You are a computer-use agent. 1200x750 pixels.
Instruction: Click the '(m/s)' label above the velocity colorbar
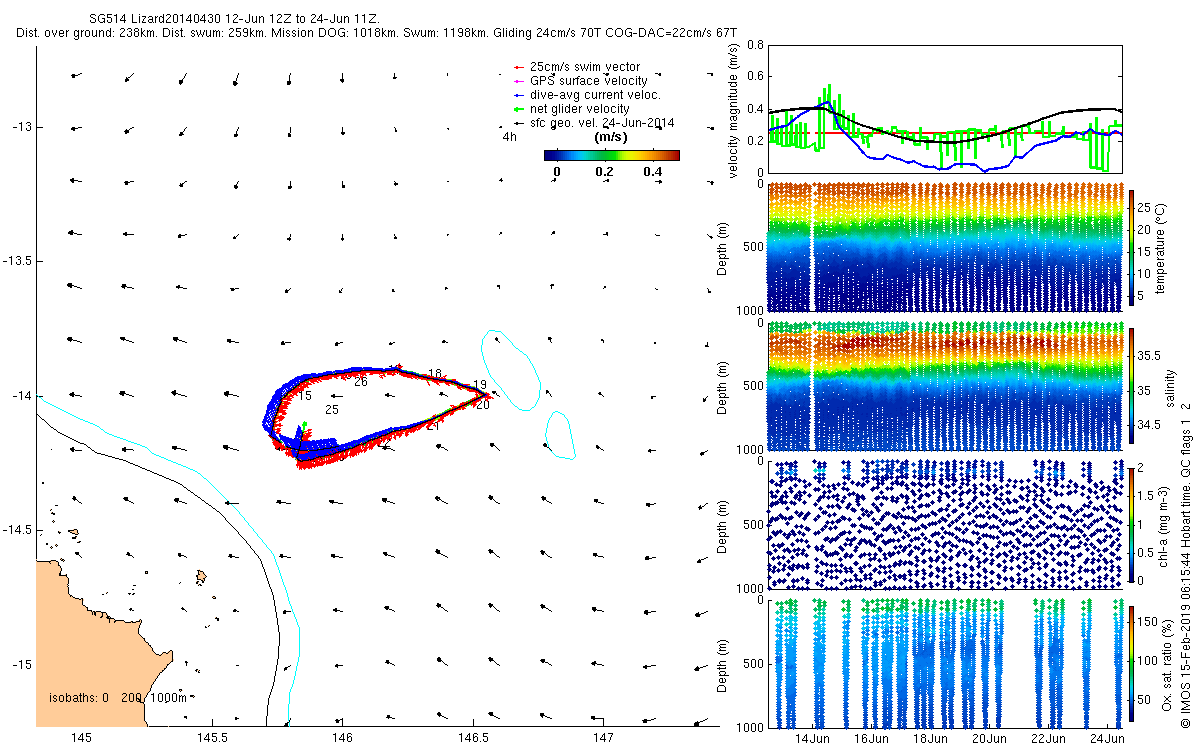point(611,137)
